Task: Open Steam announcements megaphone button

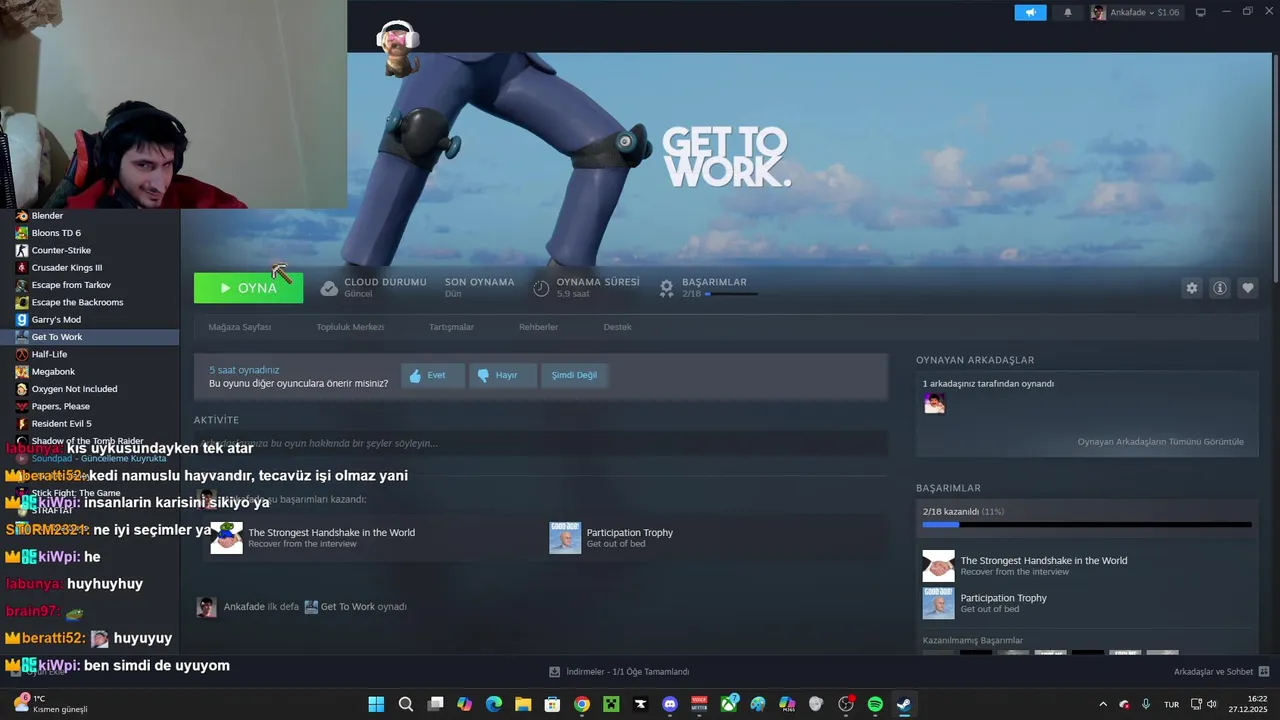Action: coord(1030,12)
